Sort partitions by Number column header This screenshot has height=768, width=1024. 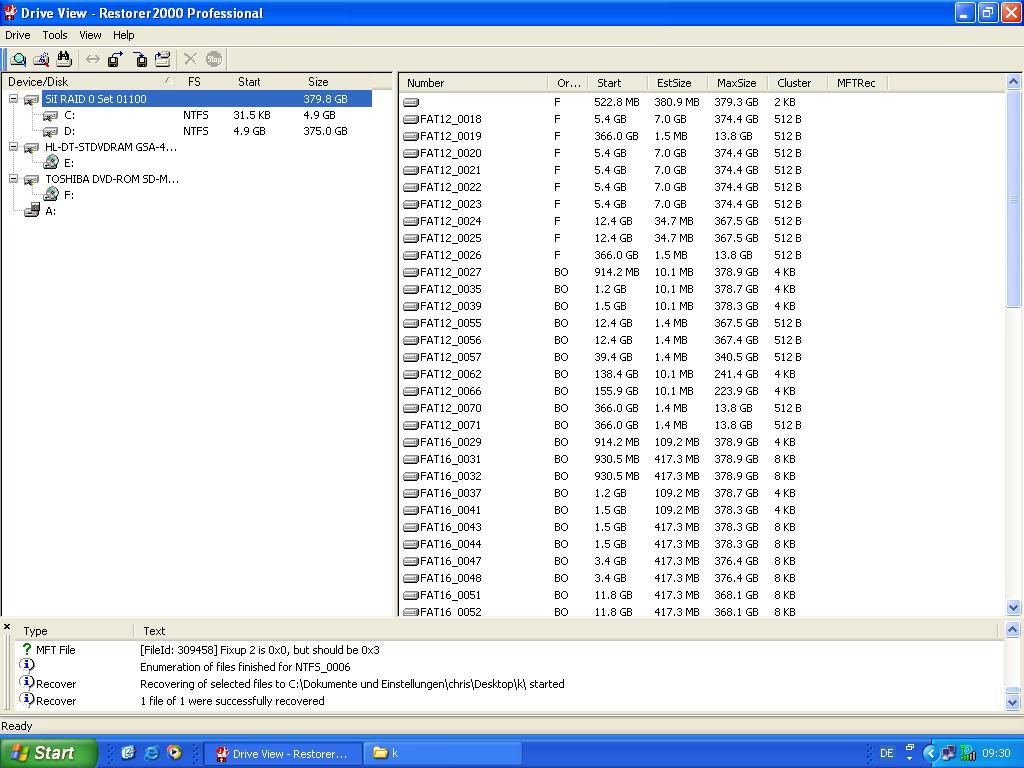click(474, 83)
